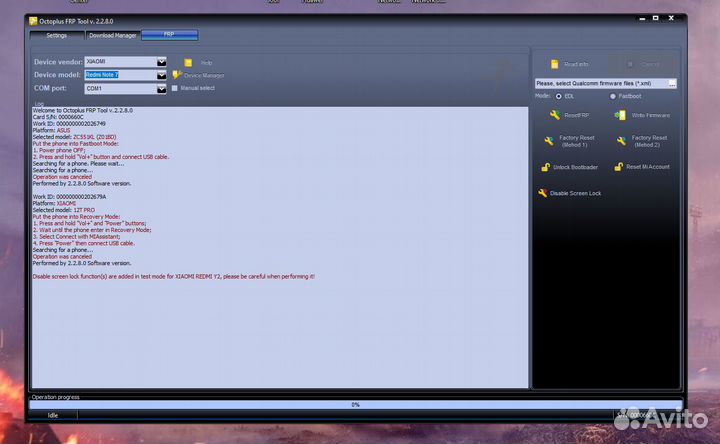Click the 'Card S/N' log line
The height and width of the screenshot is (444, 720).
pyautogui.click(x=58, y=117)
